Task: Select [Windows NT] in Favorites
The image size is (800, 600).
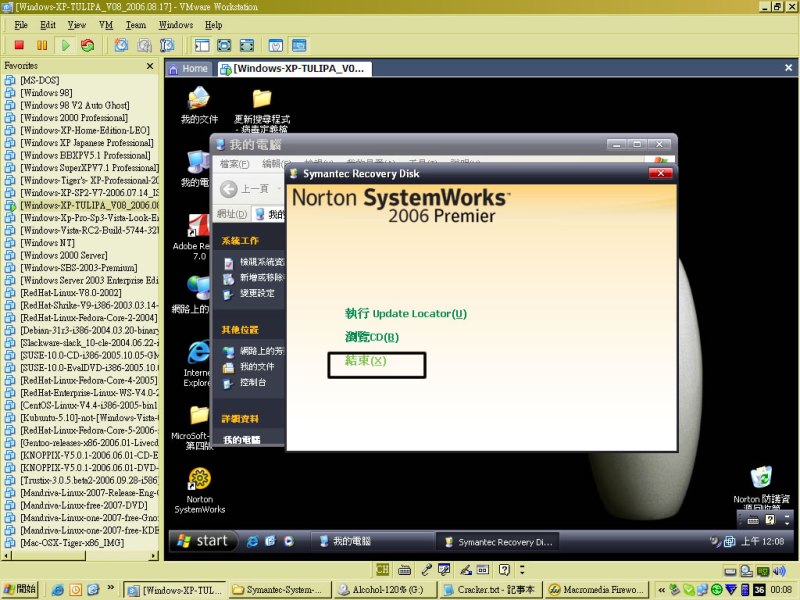Action: [40, 242]
